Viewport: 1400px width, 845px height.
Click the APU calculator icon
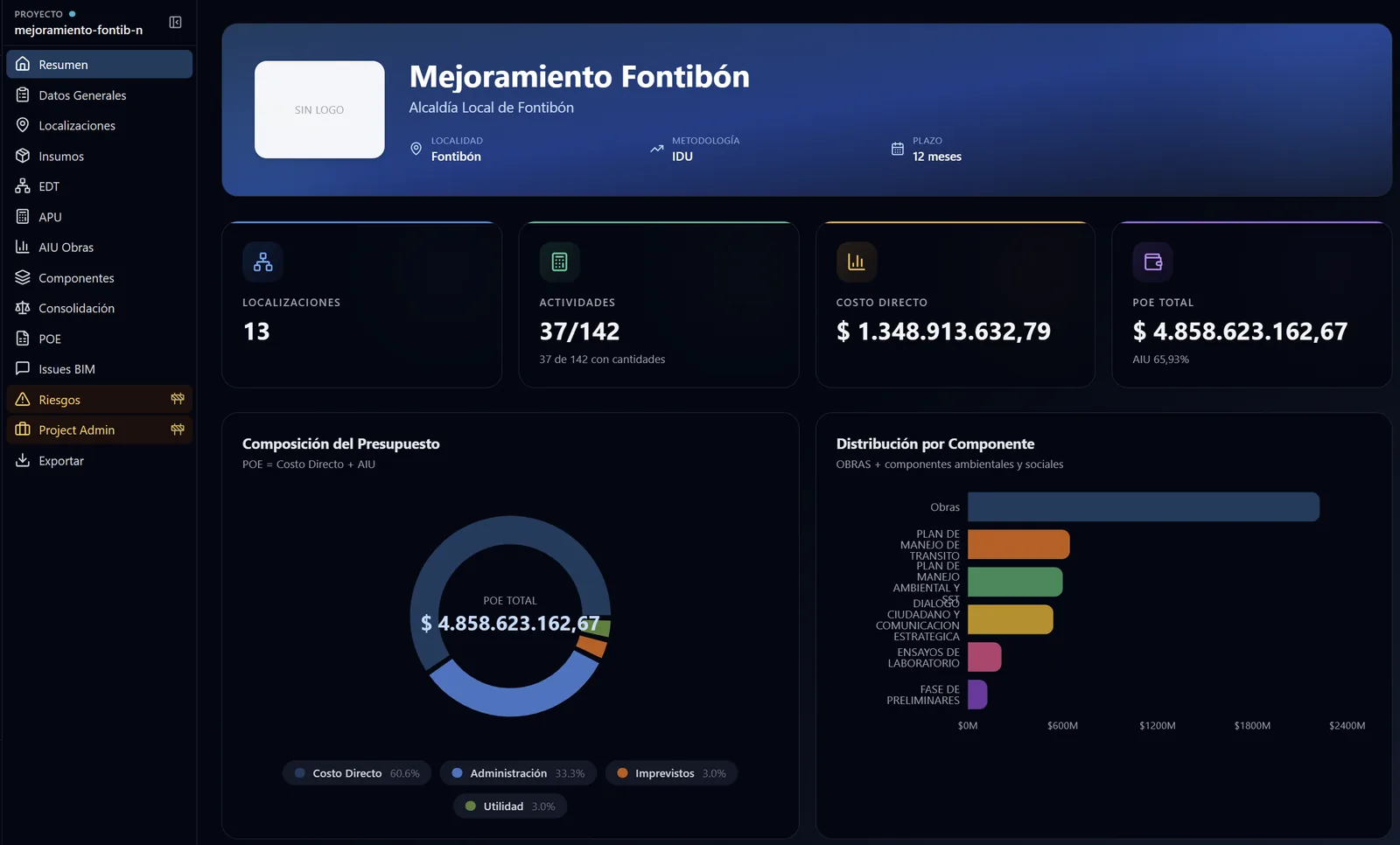(23, 216)
